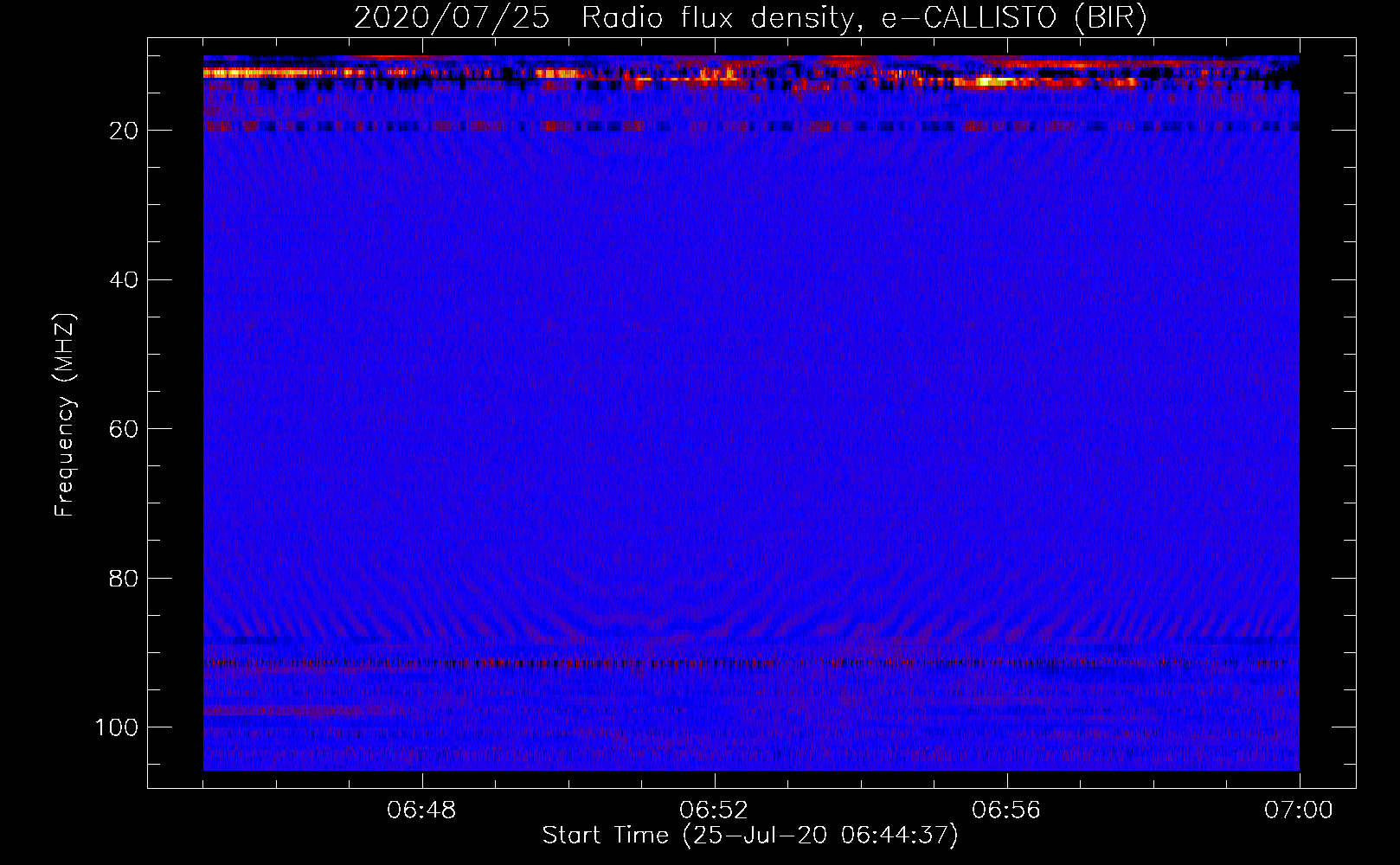
Task: Click the 'Start Time (25-Jul-20 06:44:37)' label
Action: tap(750, 836)
